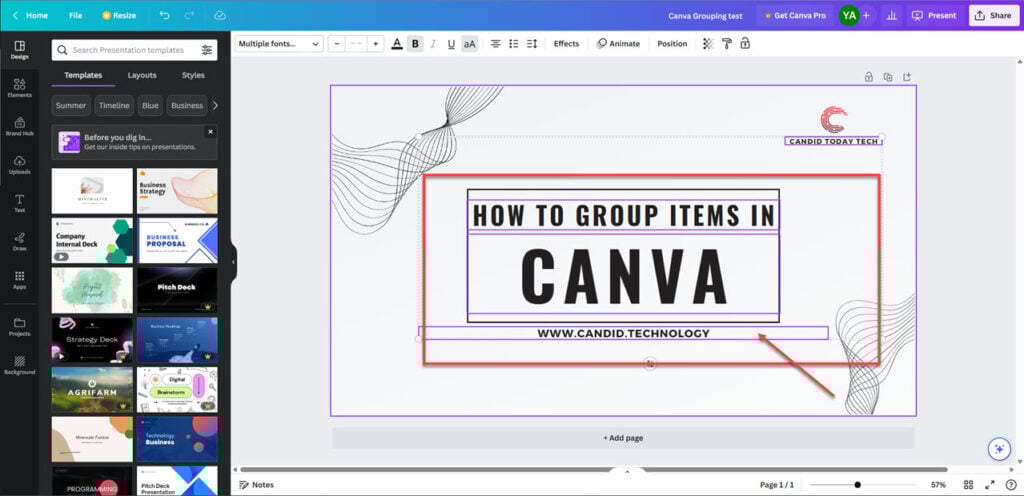
Task: Open Projects in the sidebar
Action: [20, 327]
